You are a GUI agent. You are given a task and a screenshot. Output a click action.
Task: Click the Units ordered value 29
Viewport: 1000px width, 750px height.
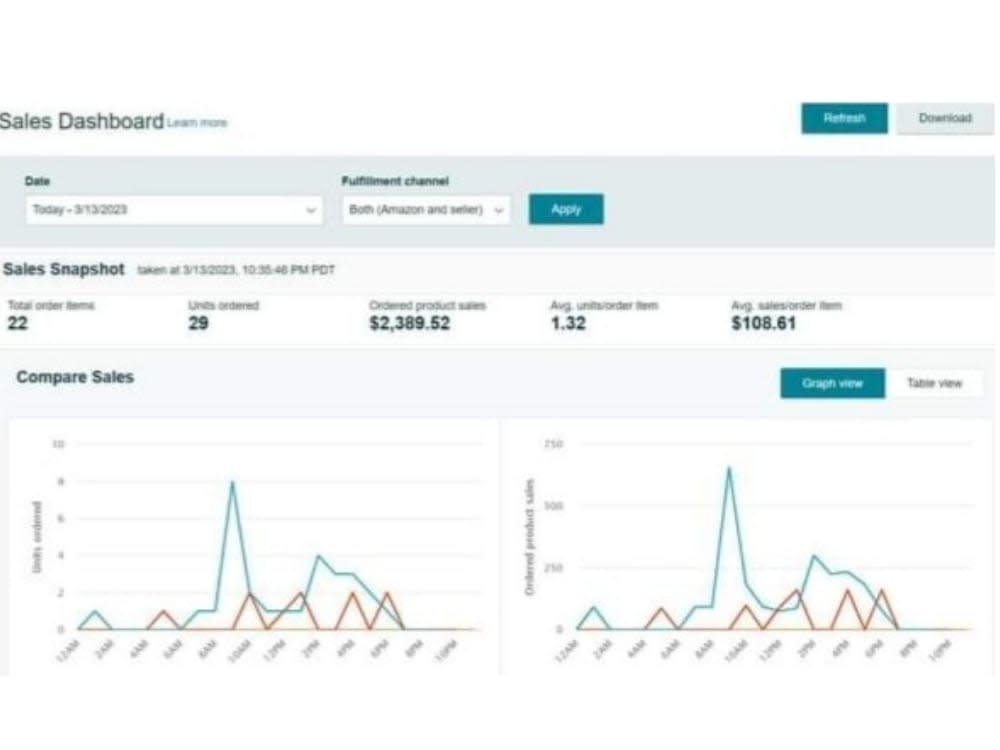point(198,323)
